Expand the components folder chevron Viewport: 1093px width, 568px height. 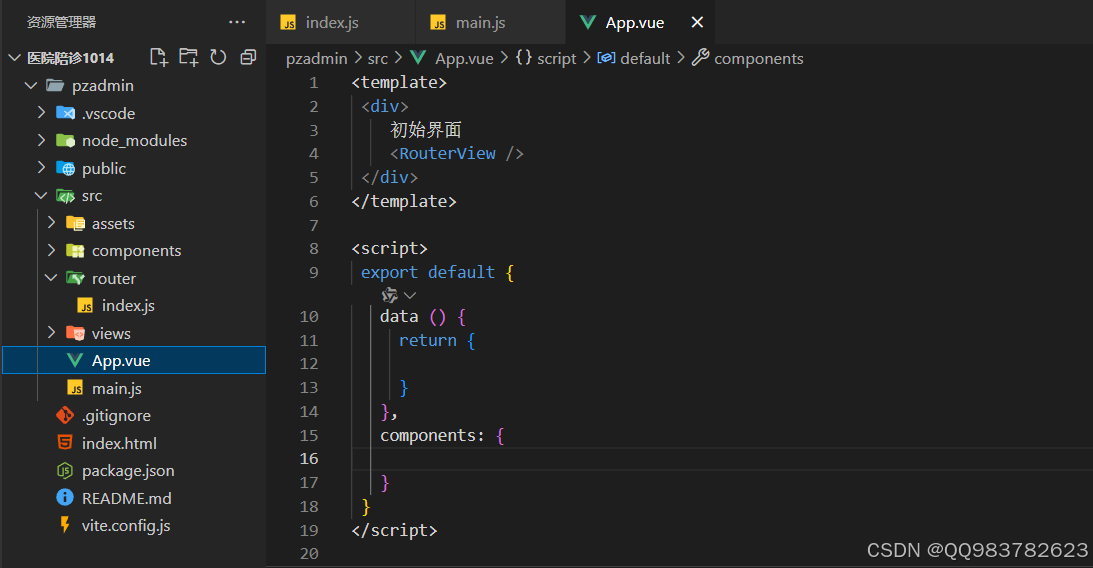click(x=51, y=250)
